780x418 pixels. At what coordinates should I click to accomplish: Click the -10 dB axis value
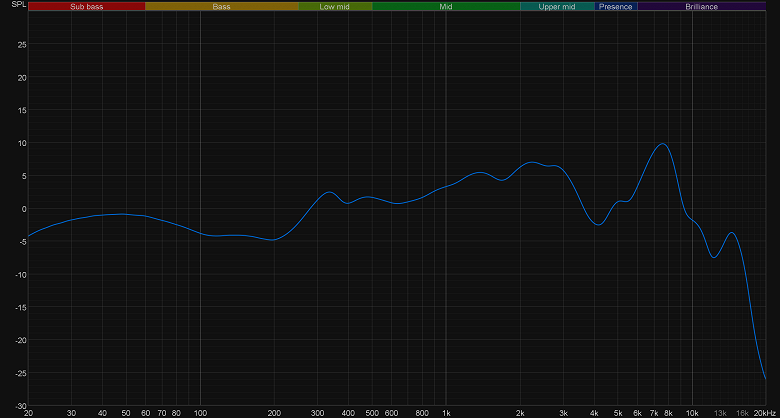[x=20, y=275]
